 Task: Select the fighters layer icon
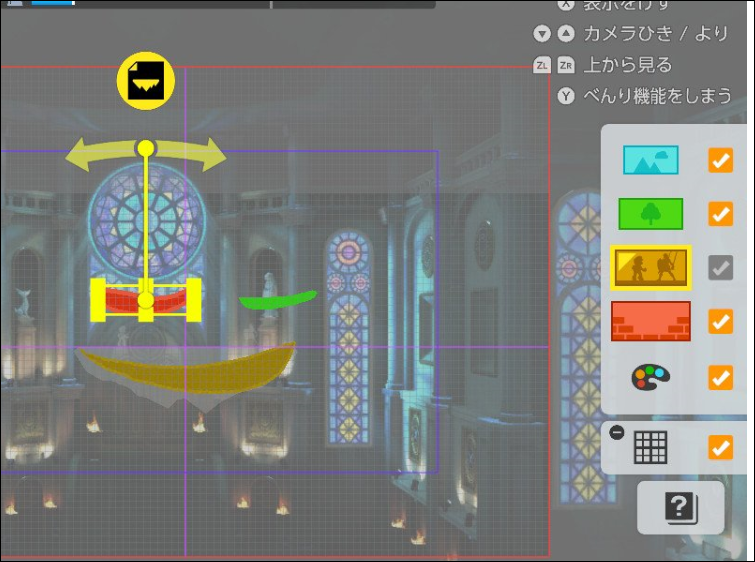(651, 267)
